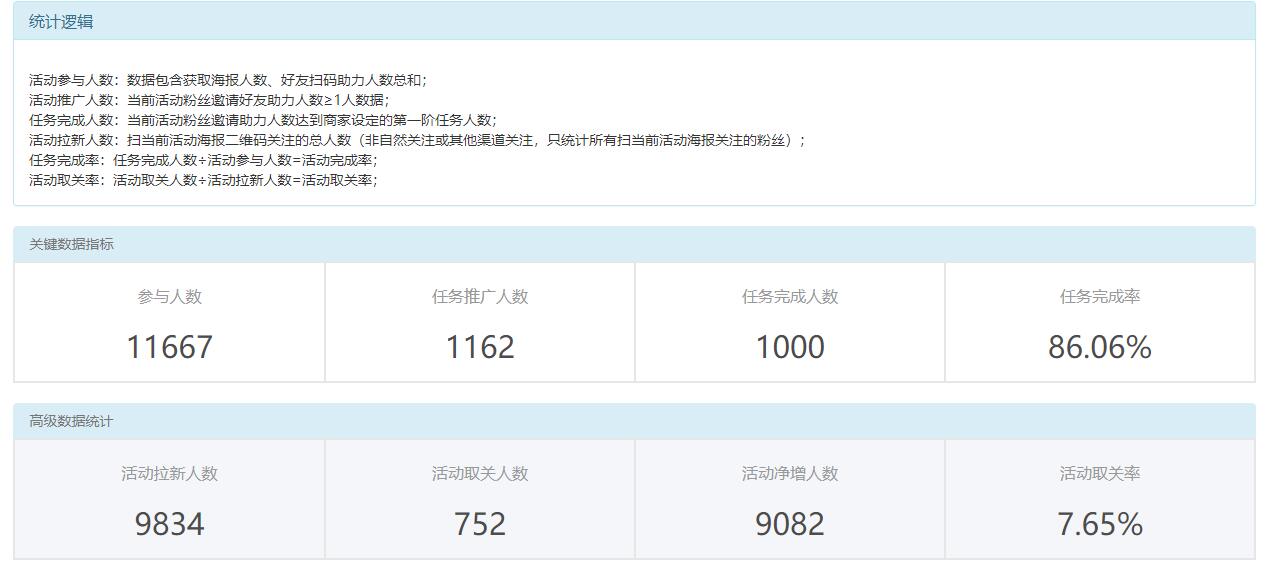Viewport: 1268px width, 574px height.
Task: Select the 任务完成率 formula line
Action: coord(204,160)
